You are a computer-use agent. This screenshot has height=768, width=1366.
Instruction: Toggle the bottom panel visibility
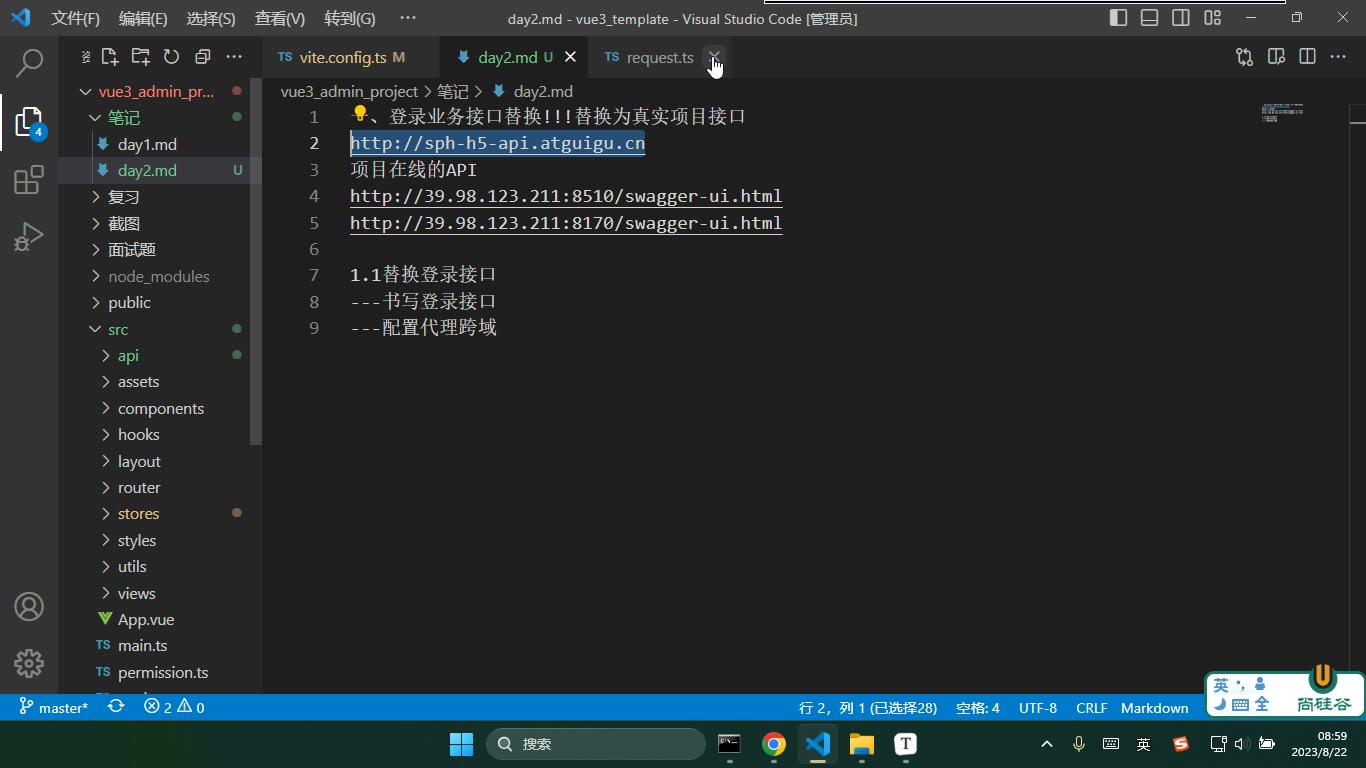(x=1150, y=18)
